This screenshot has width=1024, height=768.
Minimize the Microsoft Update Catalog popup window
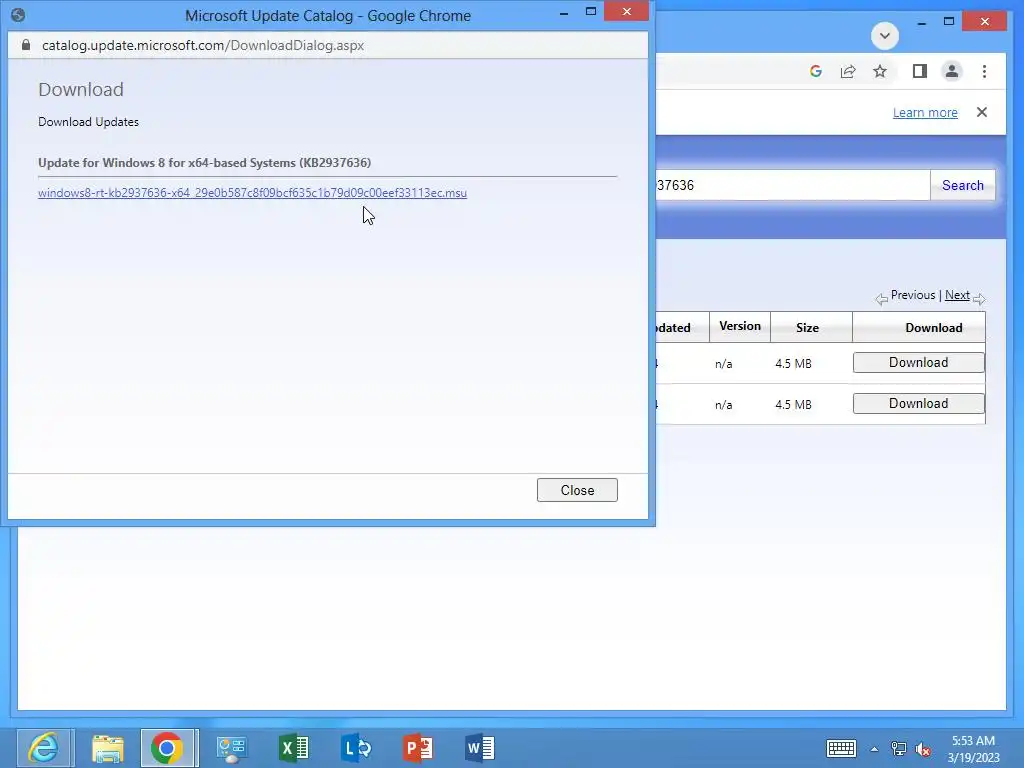coord(564,13)
